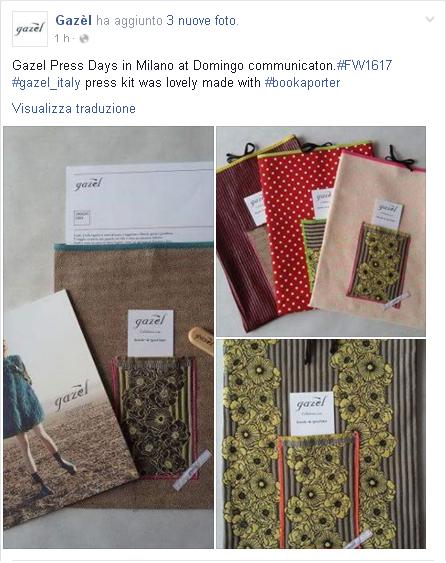Screen dimensions: 446x563
Task: Click the public globe privacy icon
Action: click(x=84, y=38)
